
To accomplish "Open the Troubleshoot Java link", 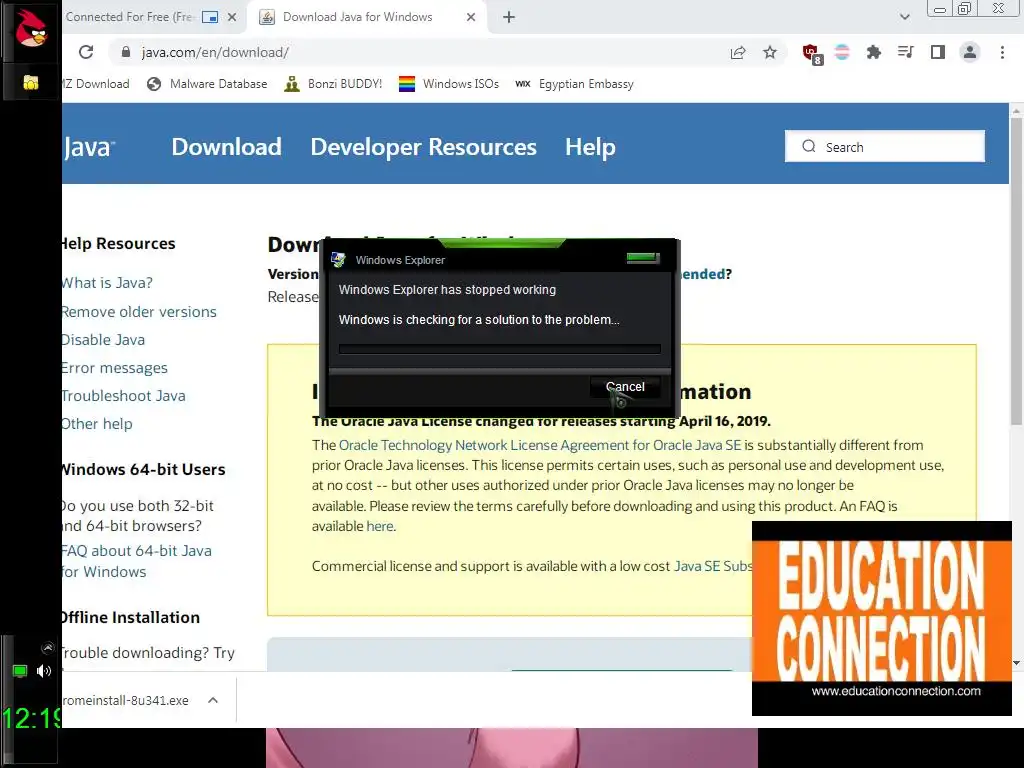I will [123, 396].
